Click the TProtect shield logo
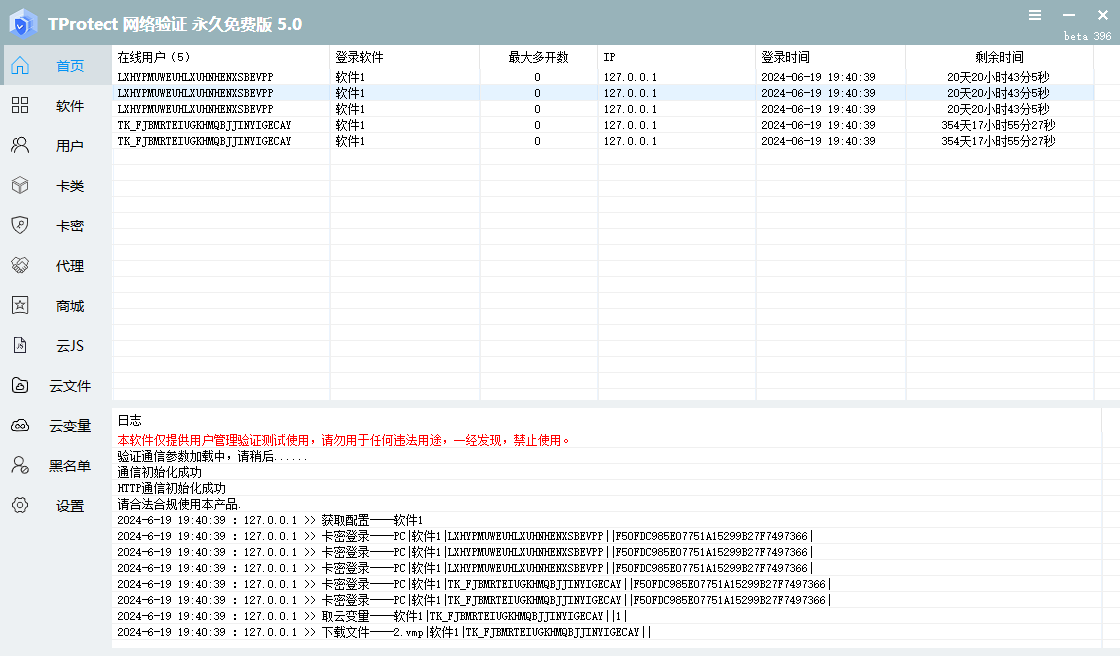The height and width of the screenshot is (656, 1120). [23, 23]
